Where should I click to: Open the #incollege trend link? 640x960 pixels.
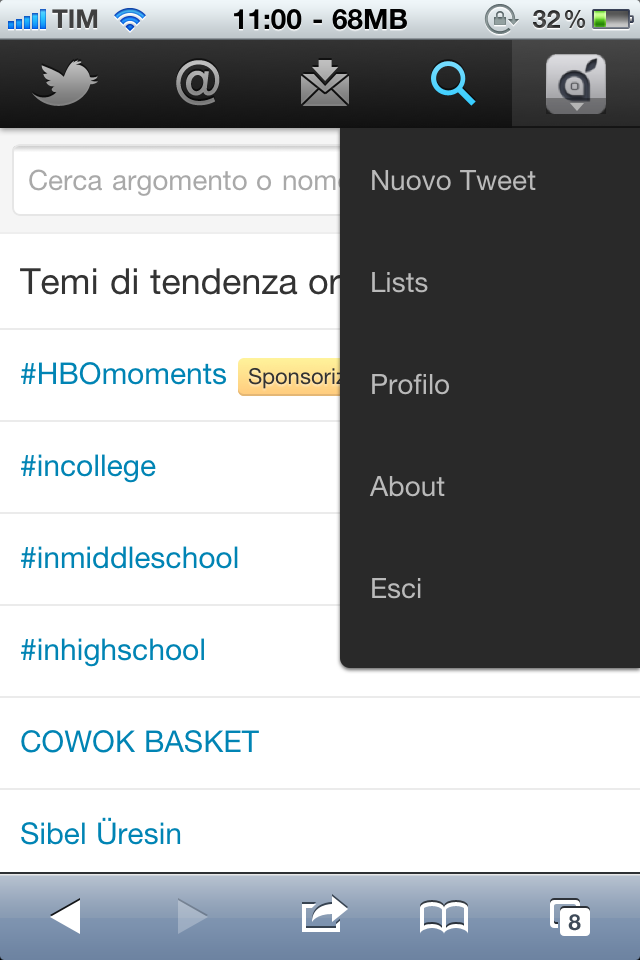pos(88,467)
